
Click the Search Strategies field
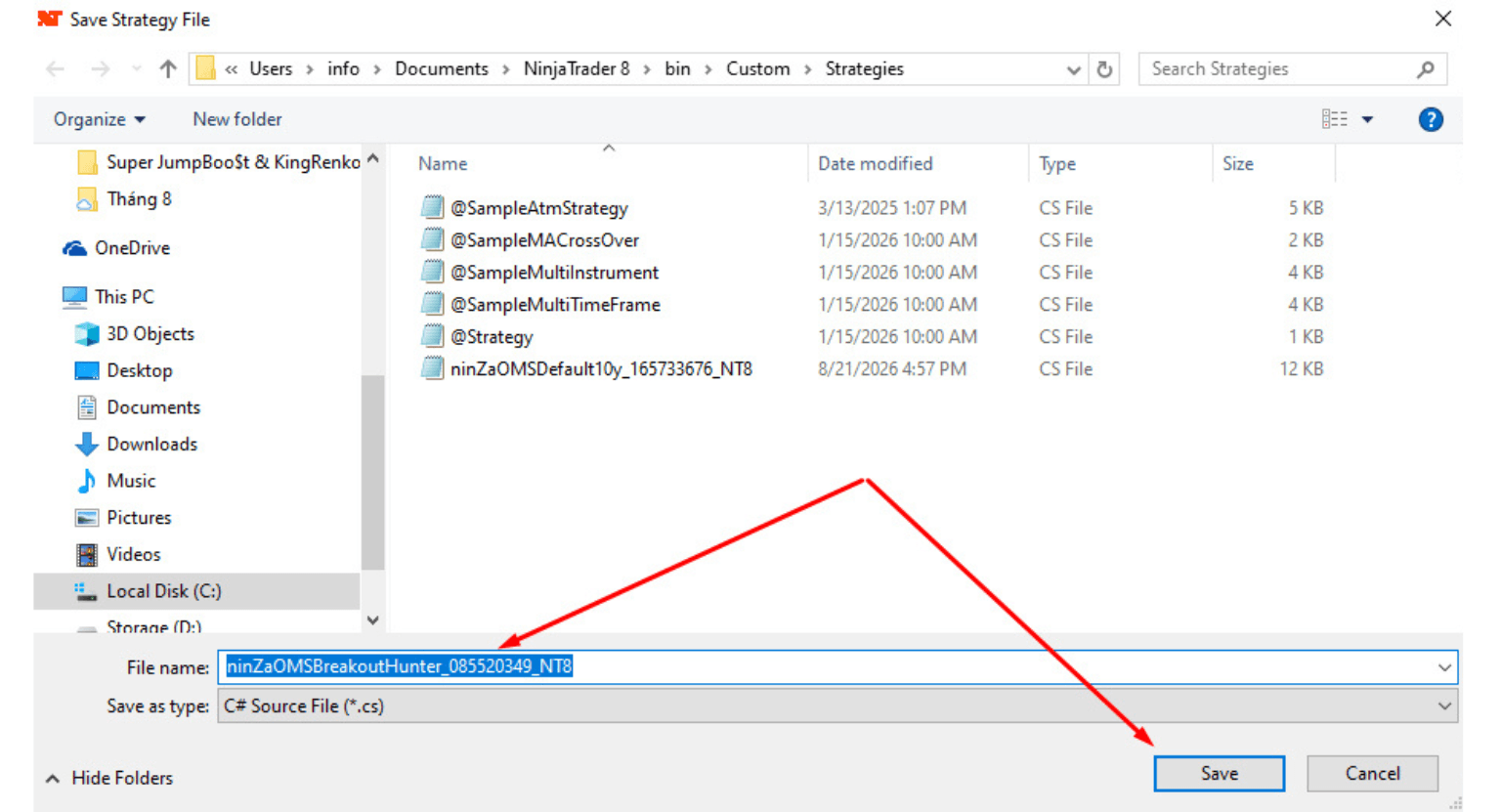click(1292, 69)
